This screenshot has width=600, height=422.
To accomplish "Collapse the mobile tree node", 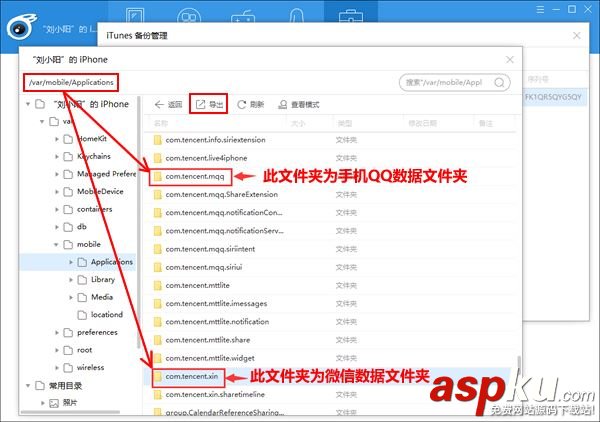I will tap(56, 244).
